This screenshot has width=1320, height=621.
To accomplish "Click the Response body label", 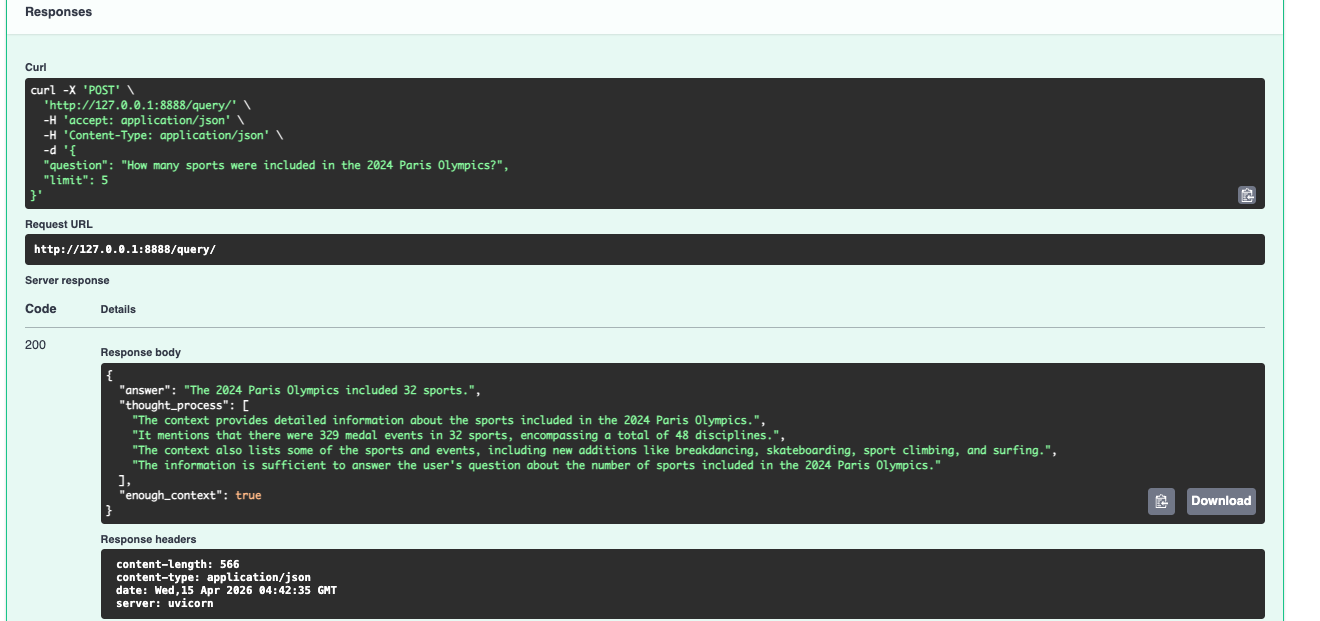I will coord(141,352).
